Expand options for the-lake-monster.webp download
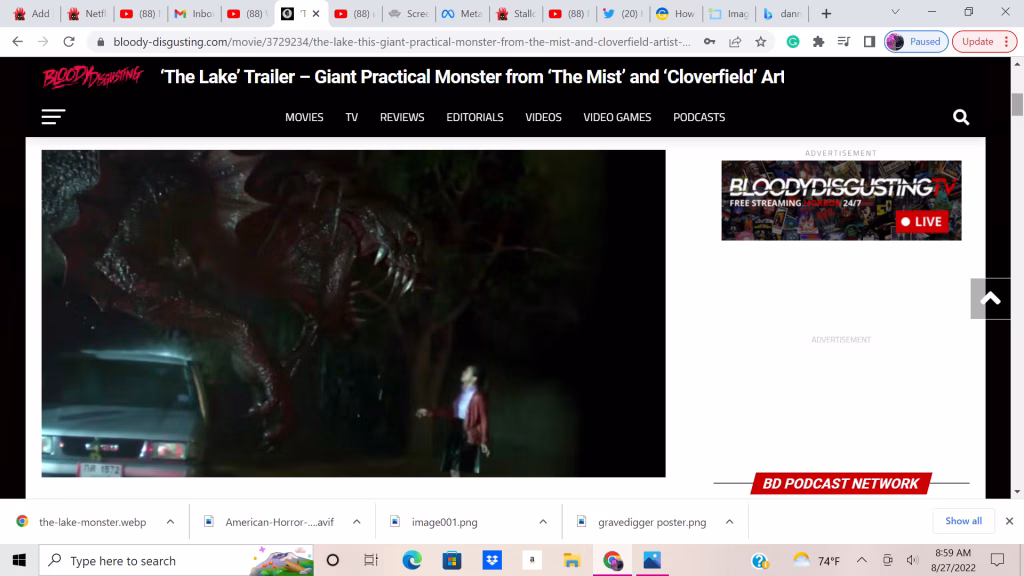Viewport: 1024px width, 576px height. [170, 522]
